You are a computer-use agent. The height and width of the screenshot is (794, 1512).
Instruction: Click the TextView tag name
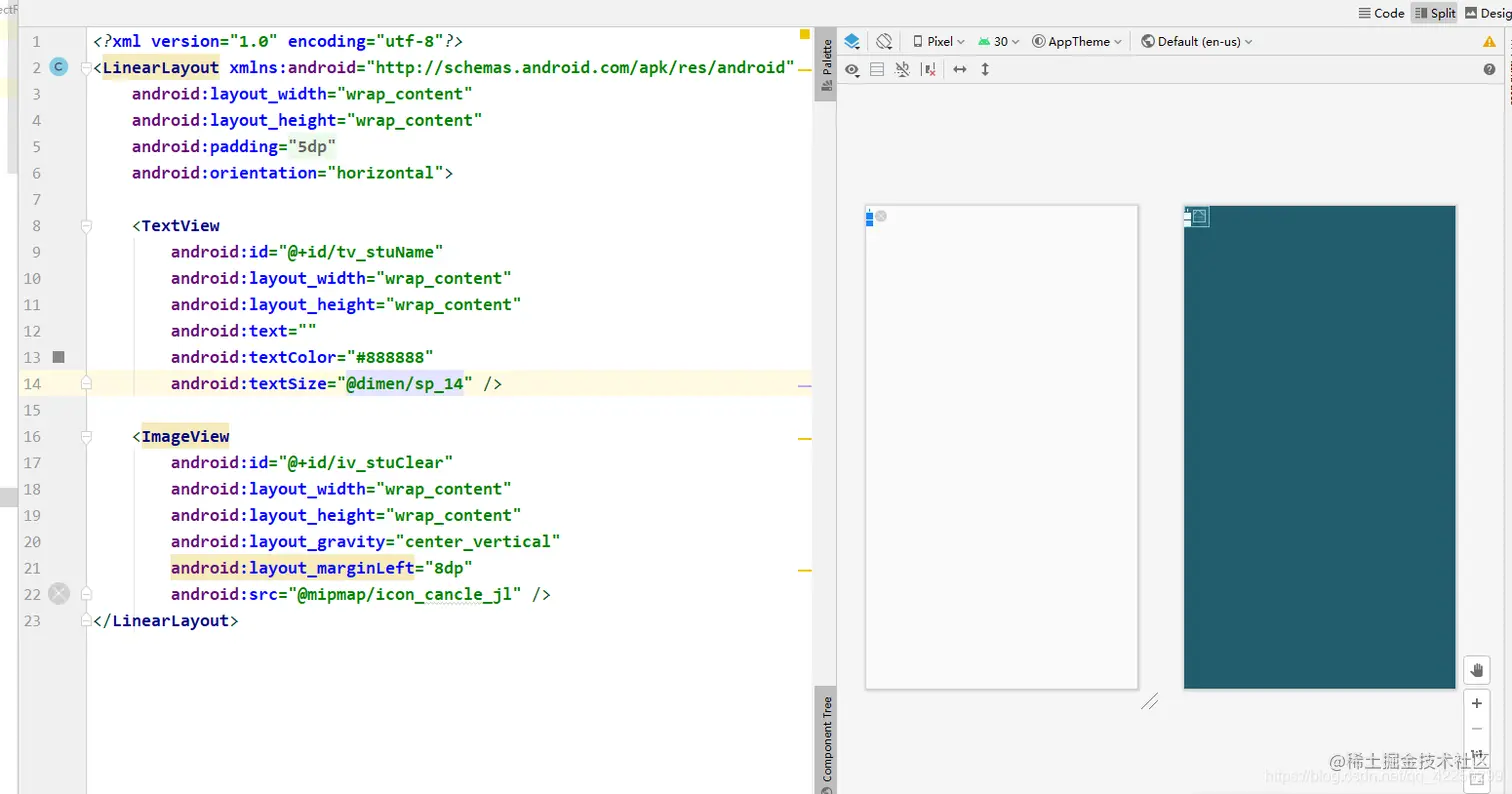tap(181, 226)
